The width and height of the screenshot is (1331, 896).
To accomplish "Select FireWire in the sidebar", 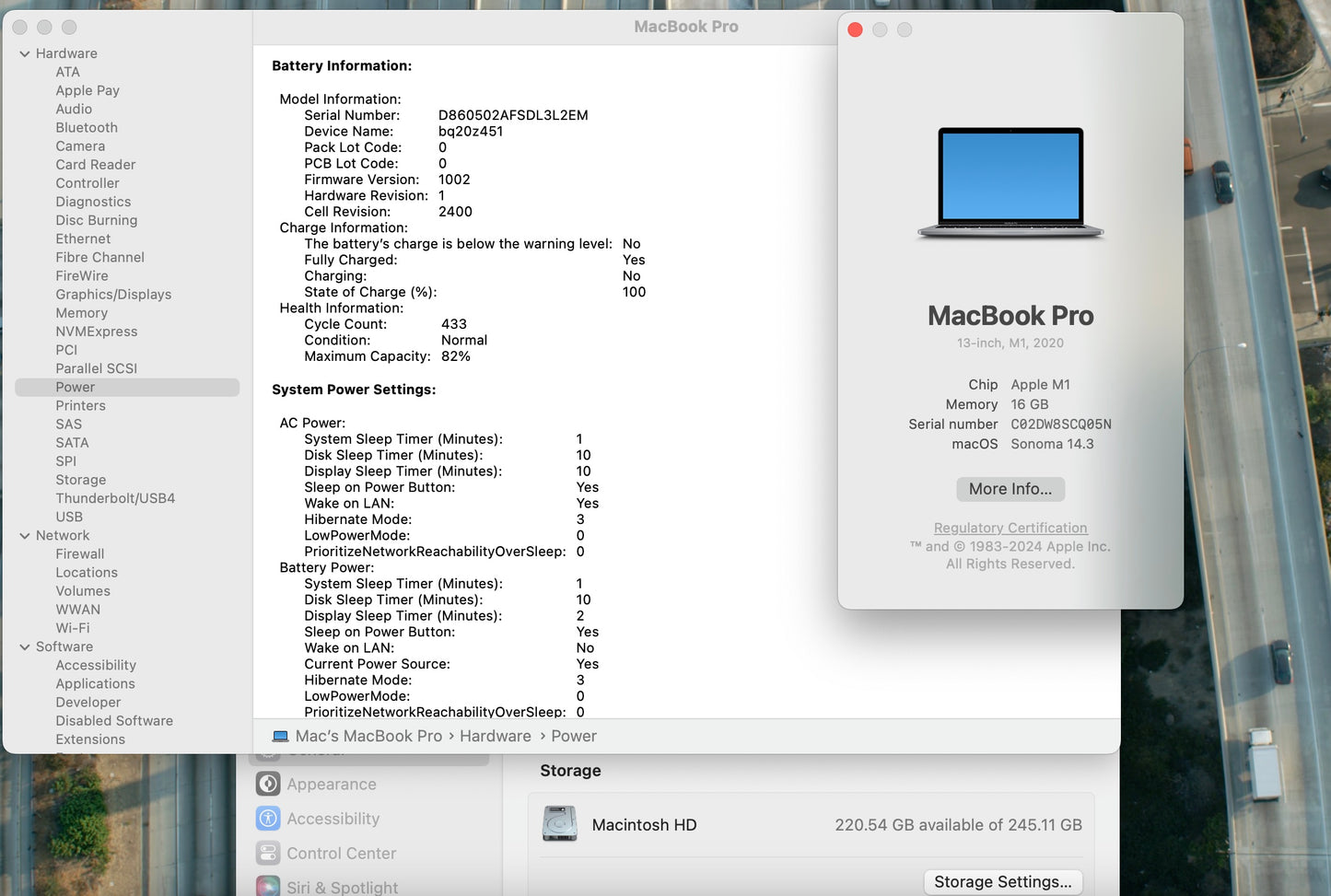I will pyautogui.click(x=82, y=275).
